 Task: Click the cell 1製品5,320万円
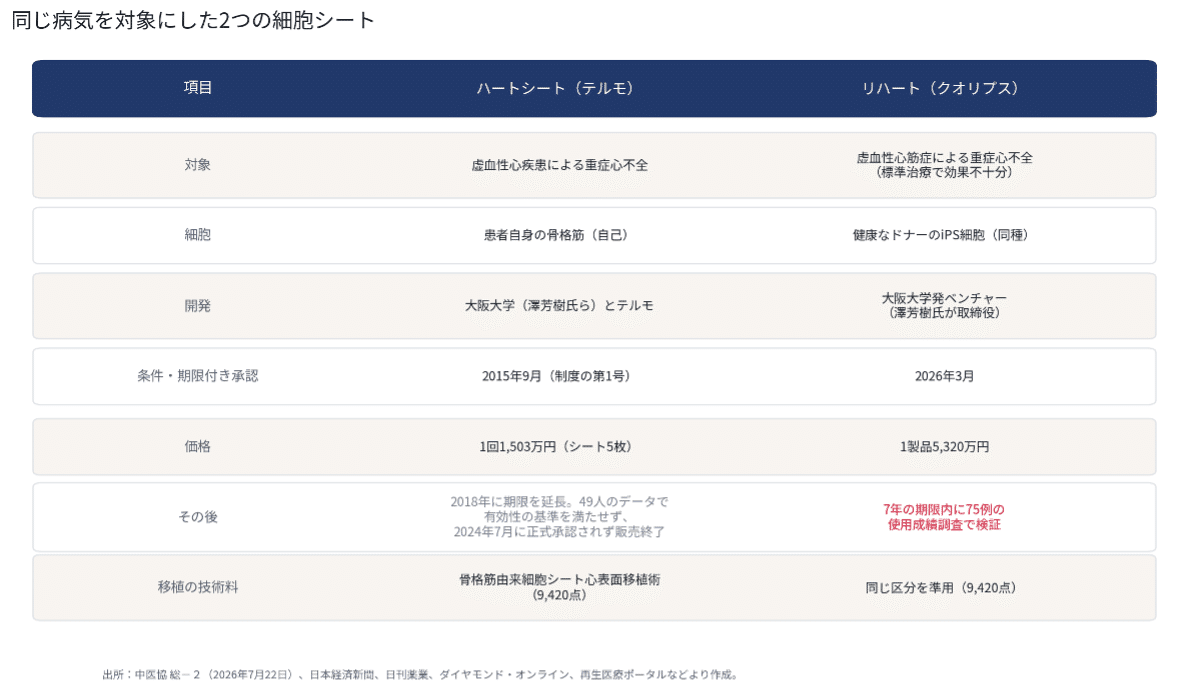tap(944, 447)
